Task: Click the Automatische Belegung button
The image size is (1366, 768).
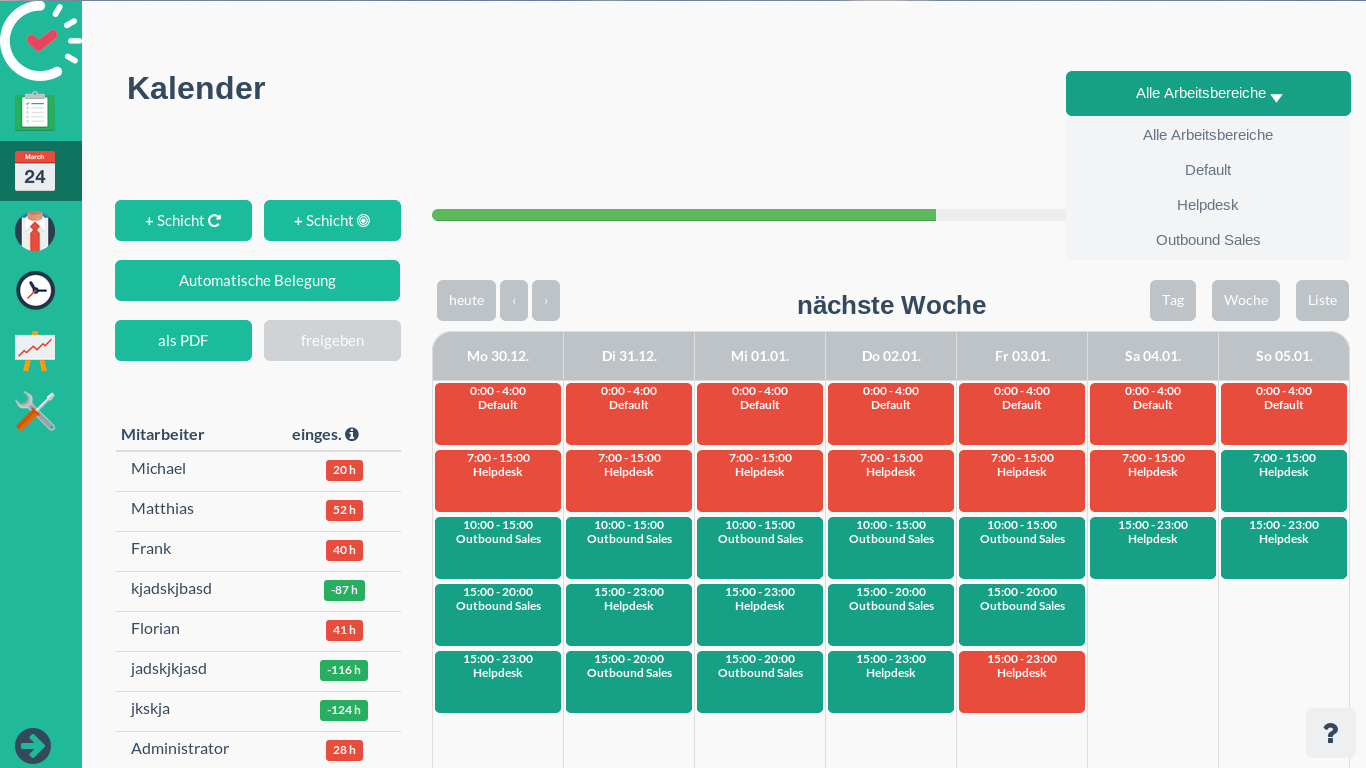Action: tap(257, 280)
